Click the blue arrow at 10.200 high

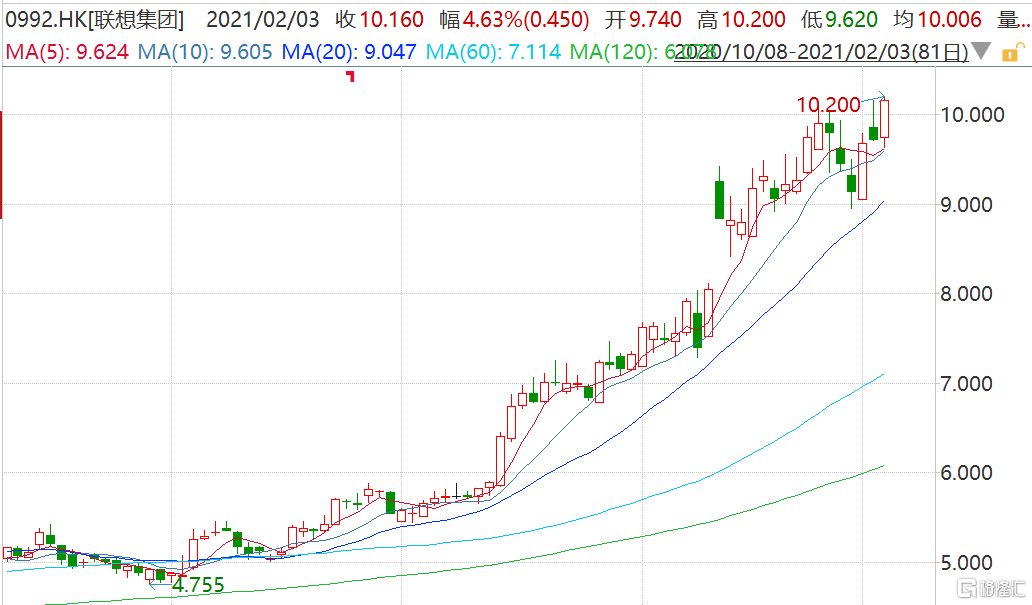(x=877, y=97)
